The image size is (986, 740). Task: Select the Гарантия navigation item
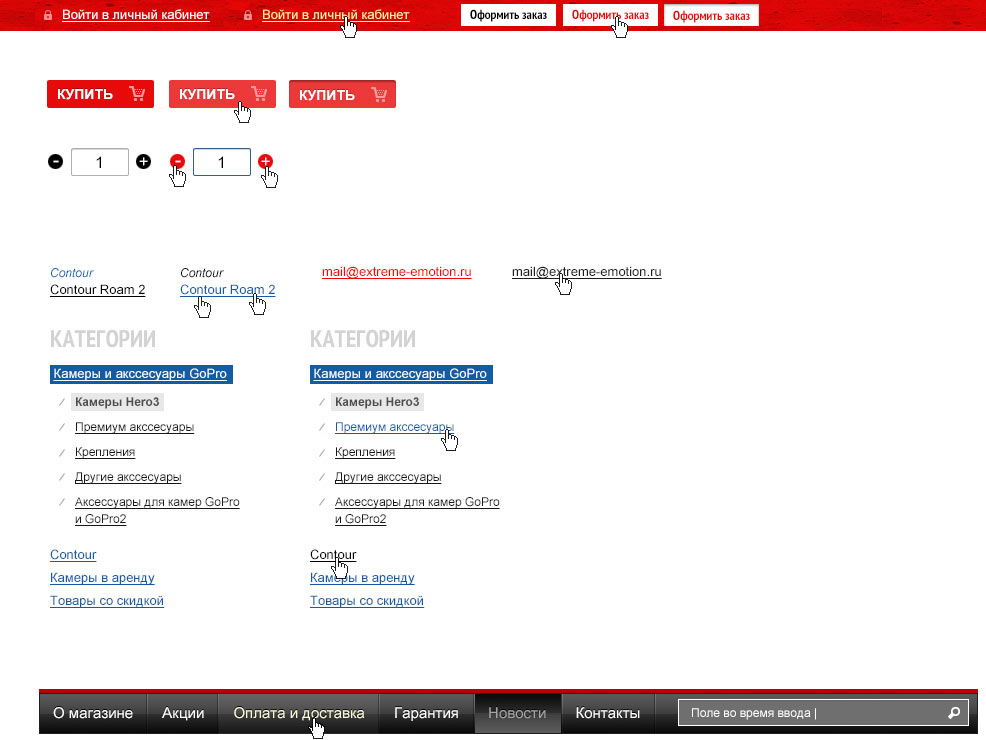tap(426, 713)
